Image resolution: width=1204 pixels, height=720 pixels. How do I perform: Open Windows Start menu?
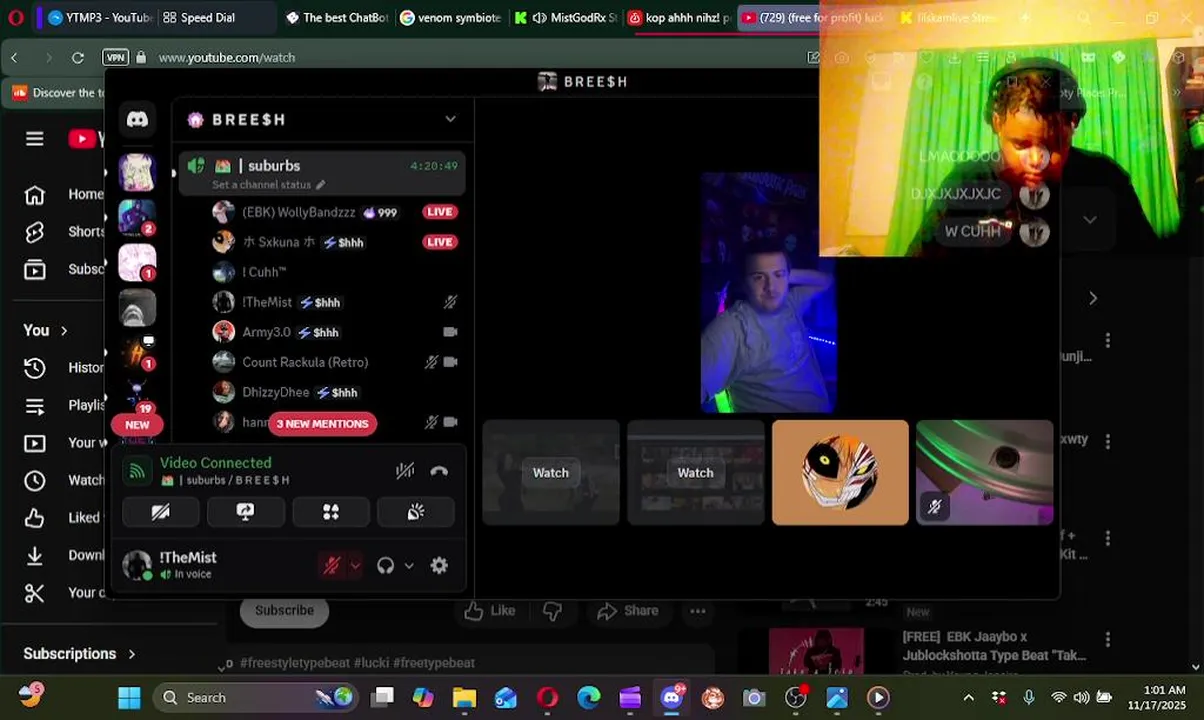click(x=129, y=697)
